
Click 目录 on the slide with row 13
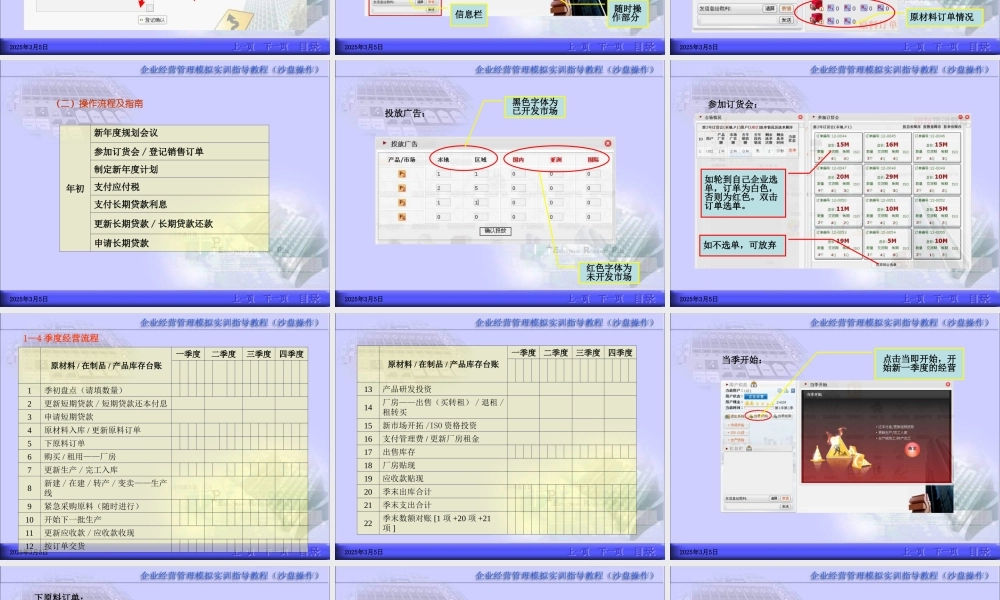click(x=645, y=552)
